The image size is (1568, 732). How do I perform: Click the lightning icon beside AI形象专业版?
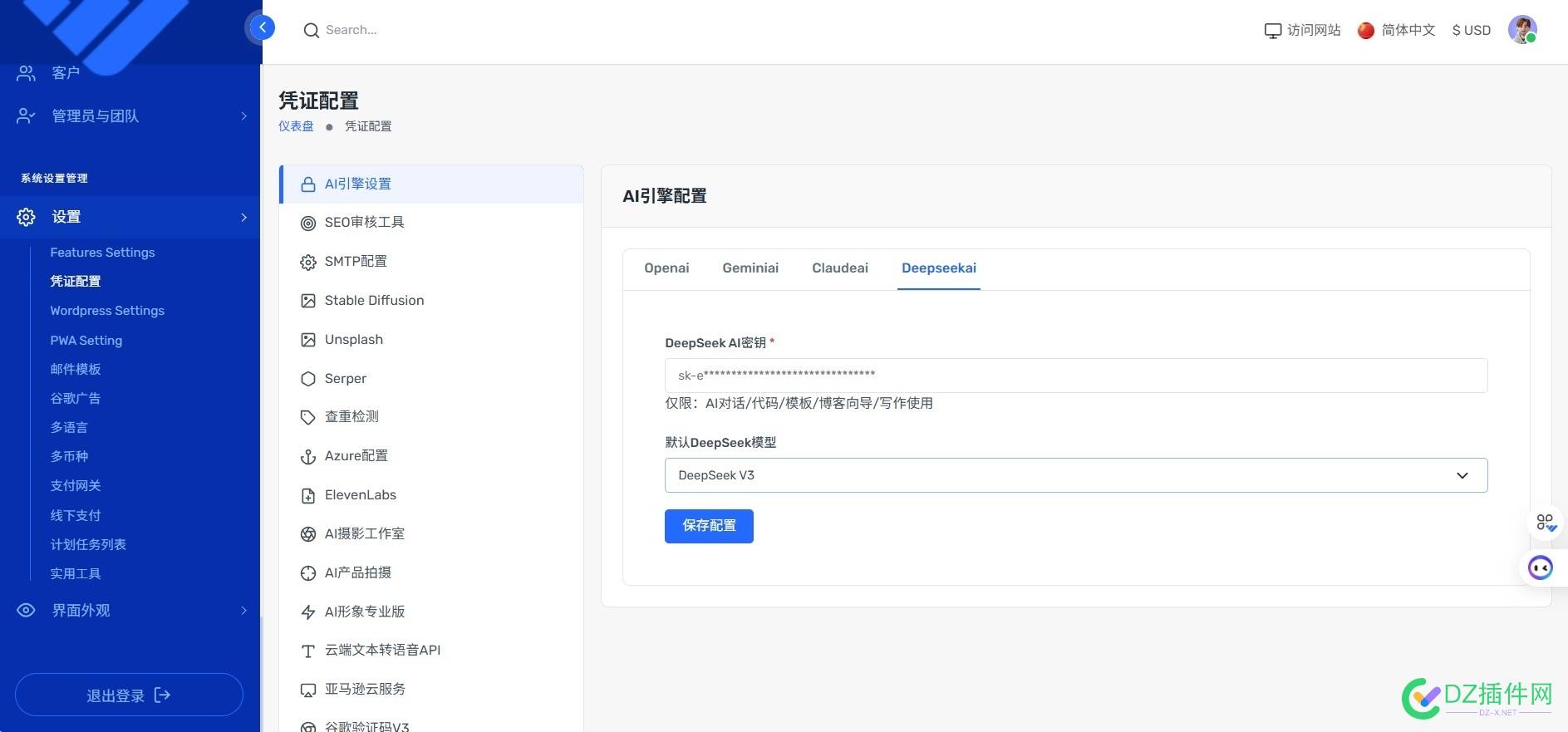point(307,612)
